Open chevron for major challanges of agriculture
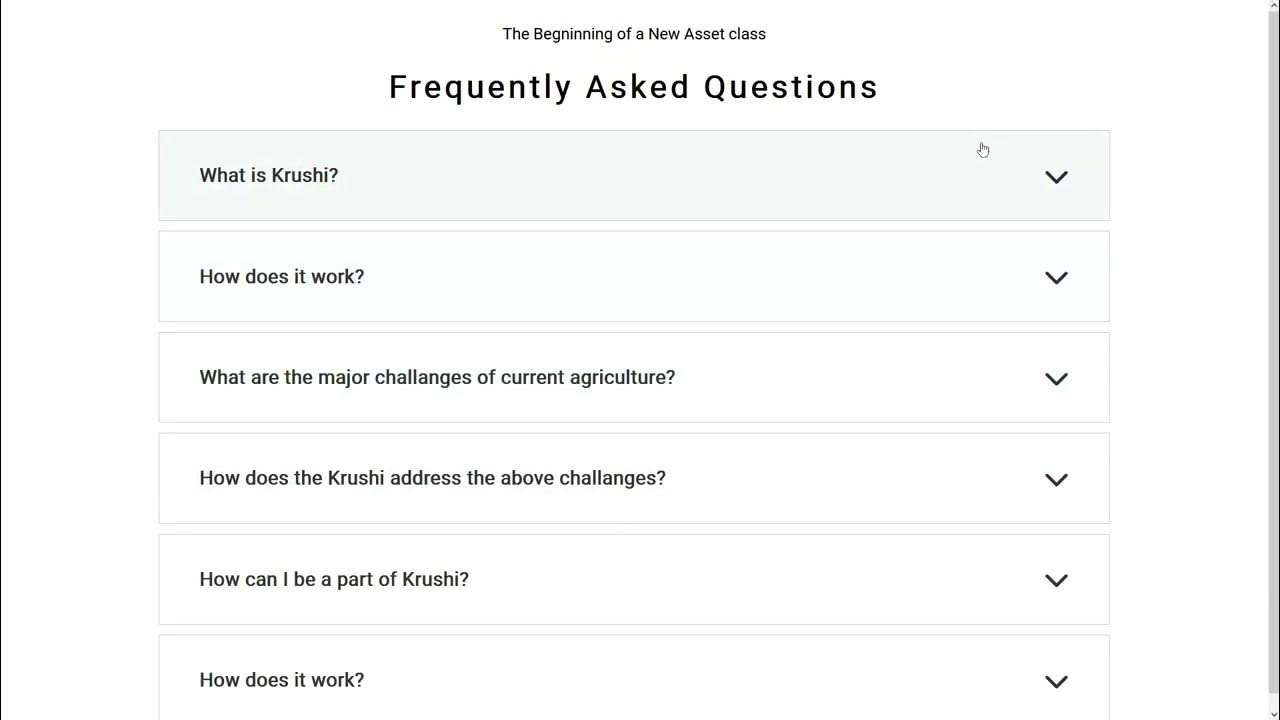Viewport: 1280px width, 720px height. pyautogui.click(x=1056, y=379)
